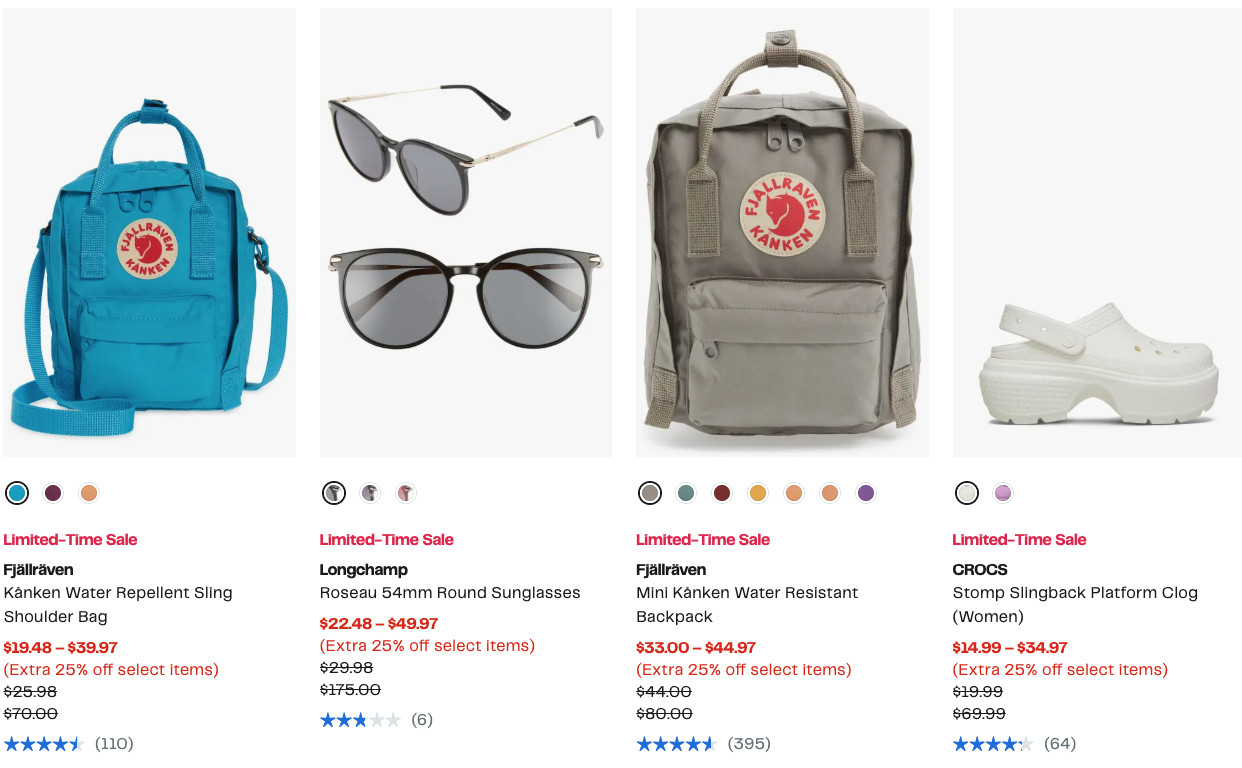Viewport: 1242px width, 768px height.
Task: Open the Mini Kånken Water Resistant Backpack link
Action: tap(747, 604)
